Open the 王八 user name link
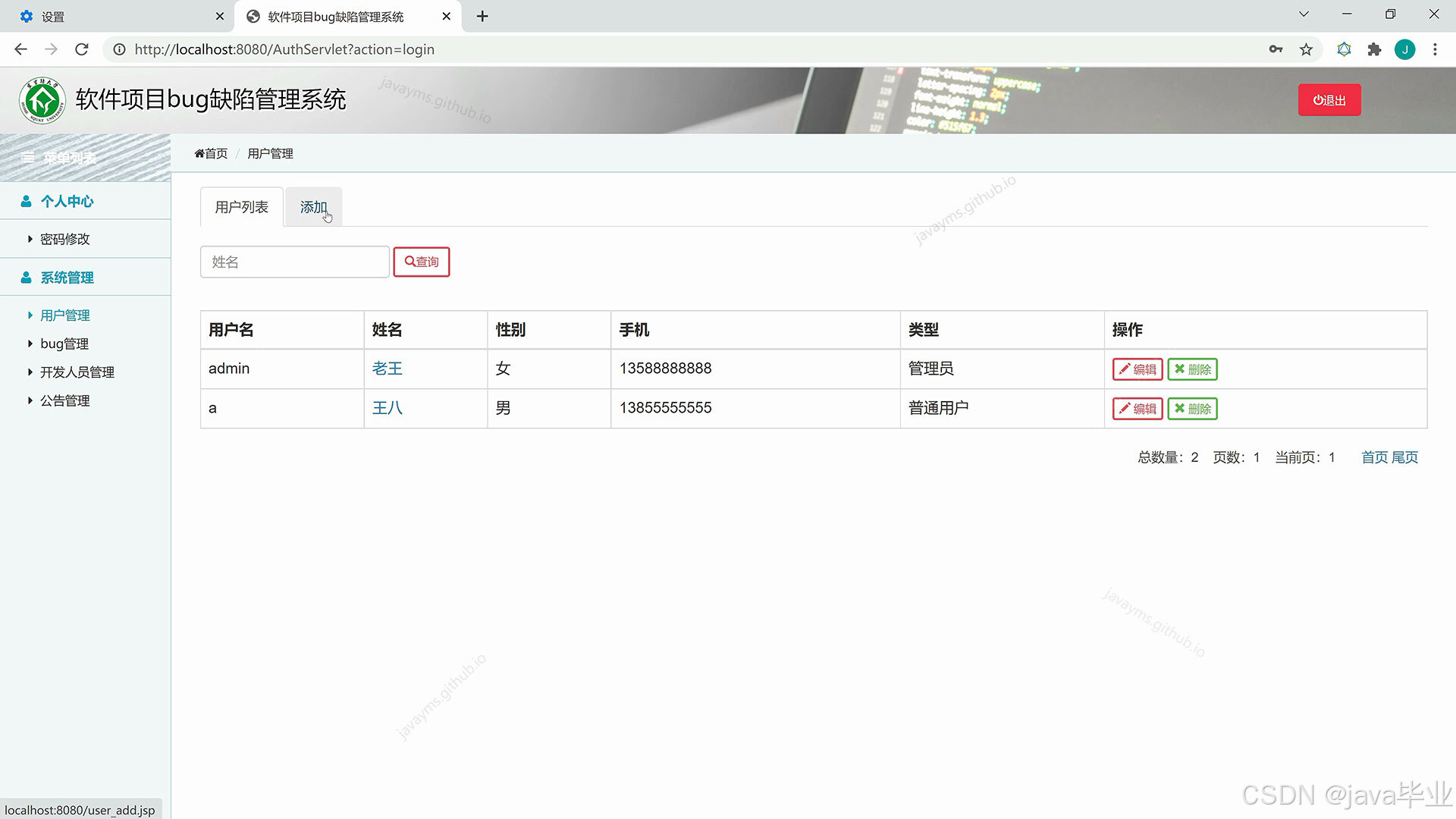 pyautogui.click(x=388, y=408)
